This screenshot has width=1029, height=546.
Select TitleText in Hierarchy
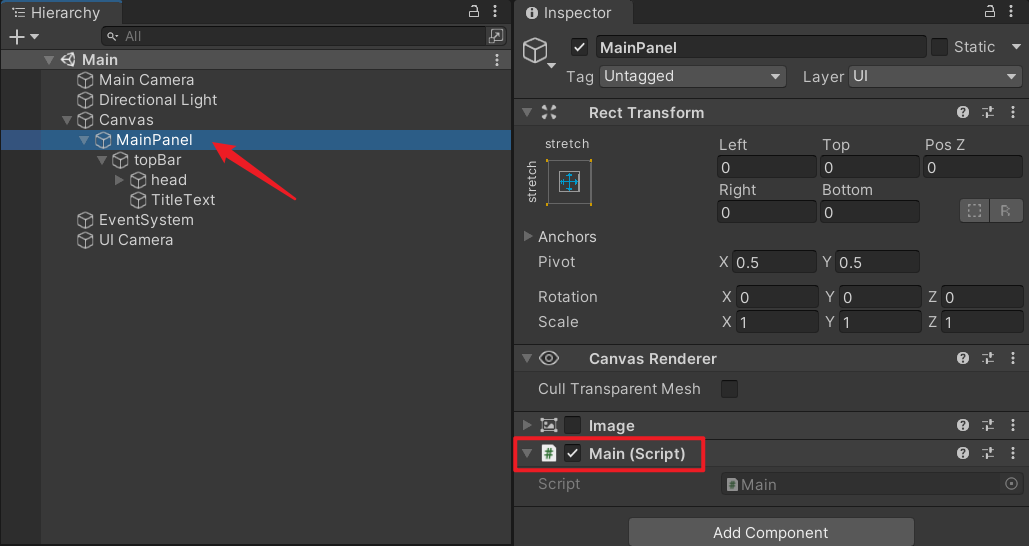(183, 200)
